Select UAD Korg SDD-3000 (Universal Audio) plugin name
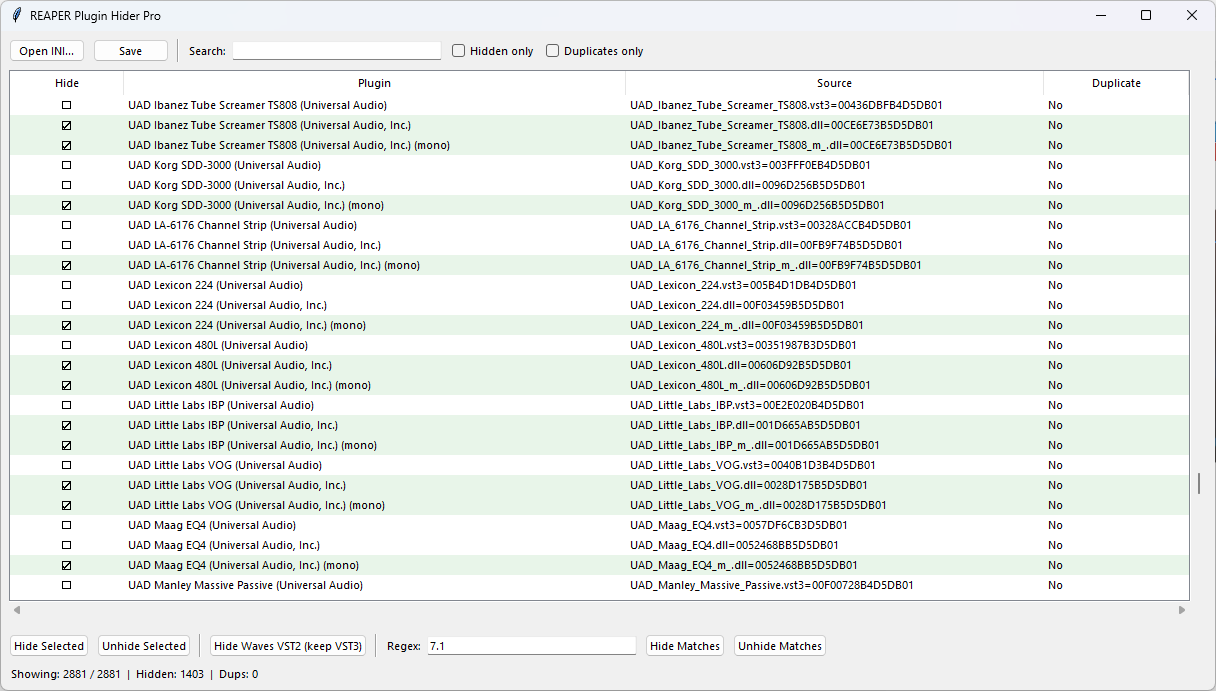The height and width of the screenshot is (691, 1216). [x=224, y=165]
